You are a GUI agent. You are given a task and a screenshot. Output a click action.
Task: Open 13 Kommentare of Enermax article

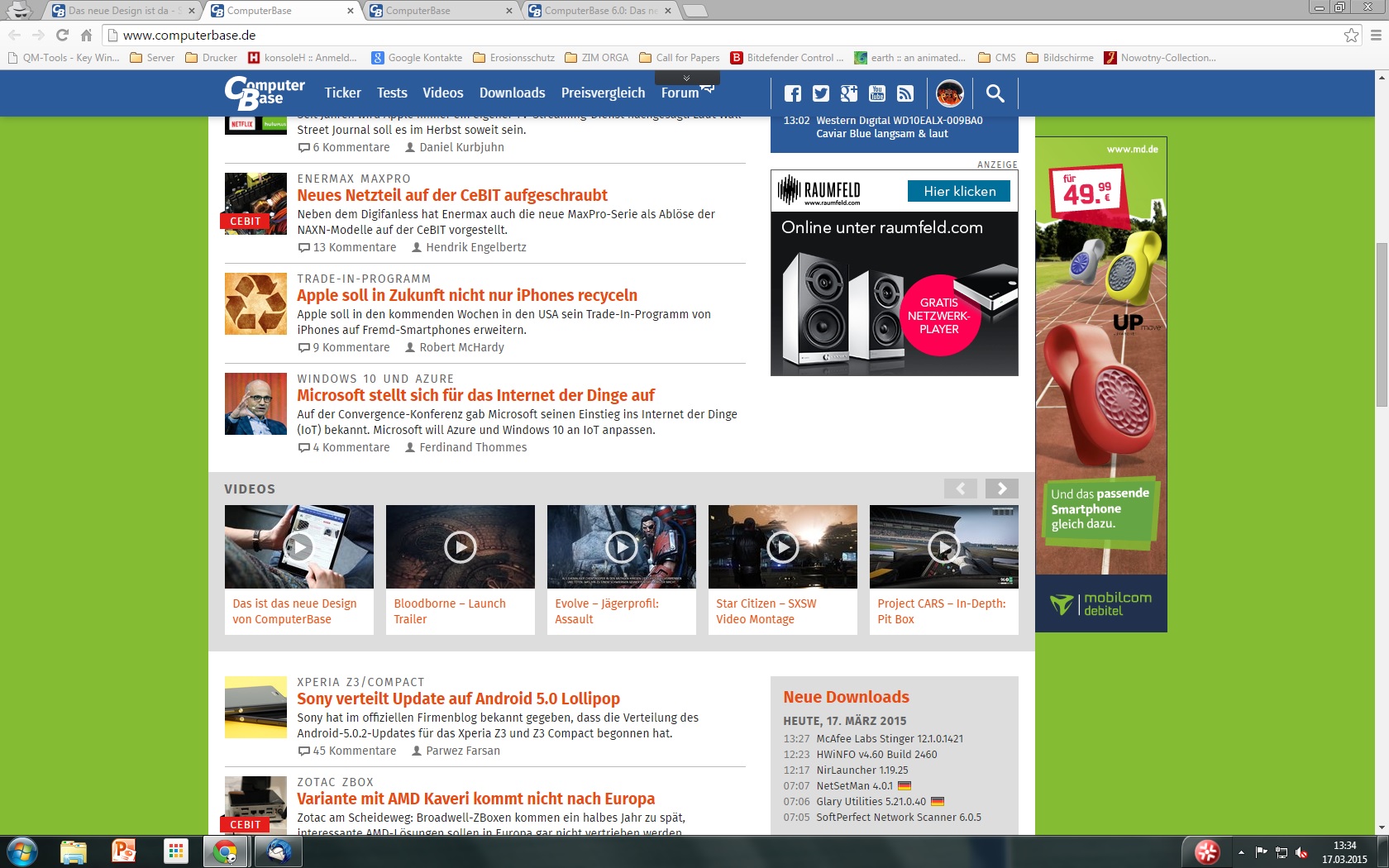(347, 247)
